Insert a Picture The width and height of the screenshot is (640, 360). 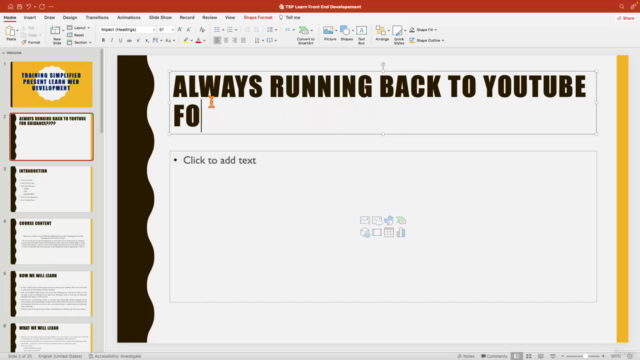(329, 33)
